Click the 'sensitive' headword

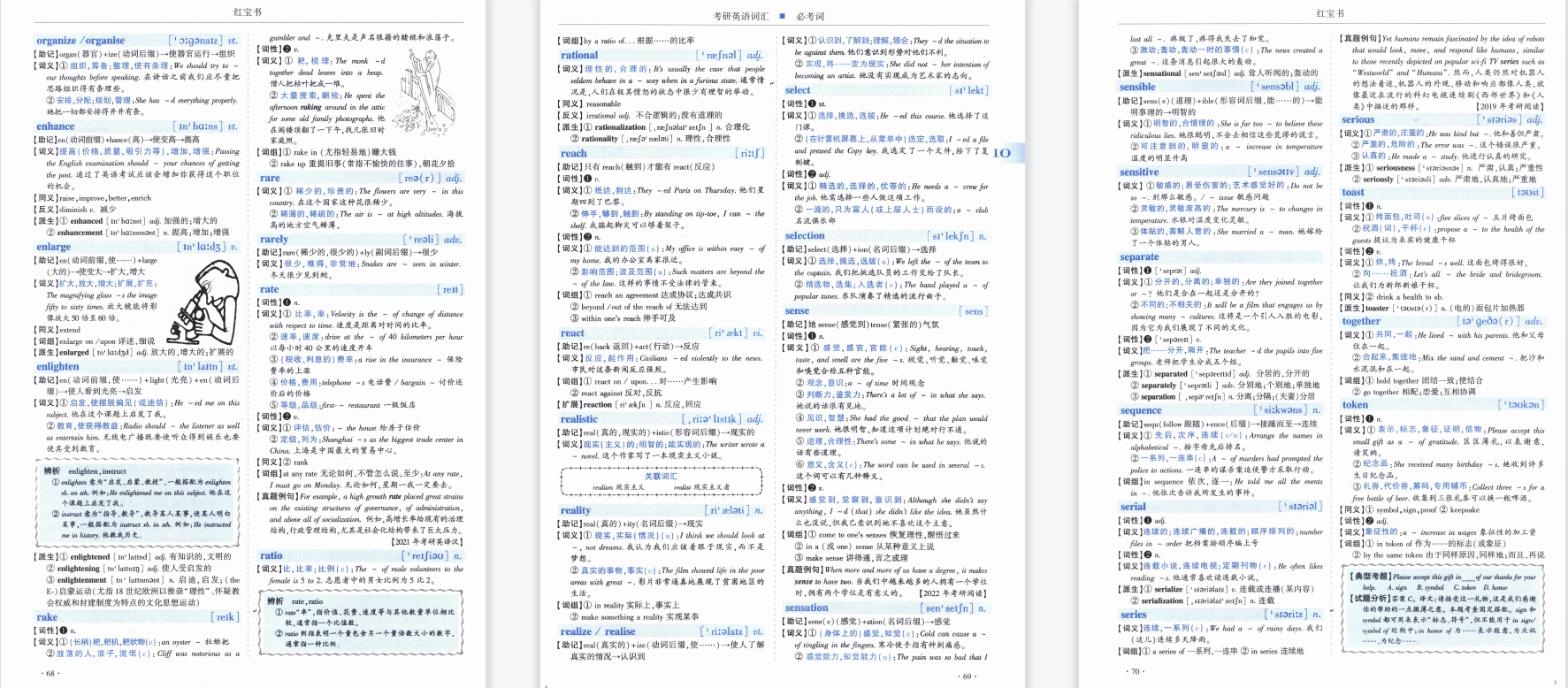coord(1139,172)
